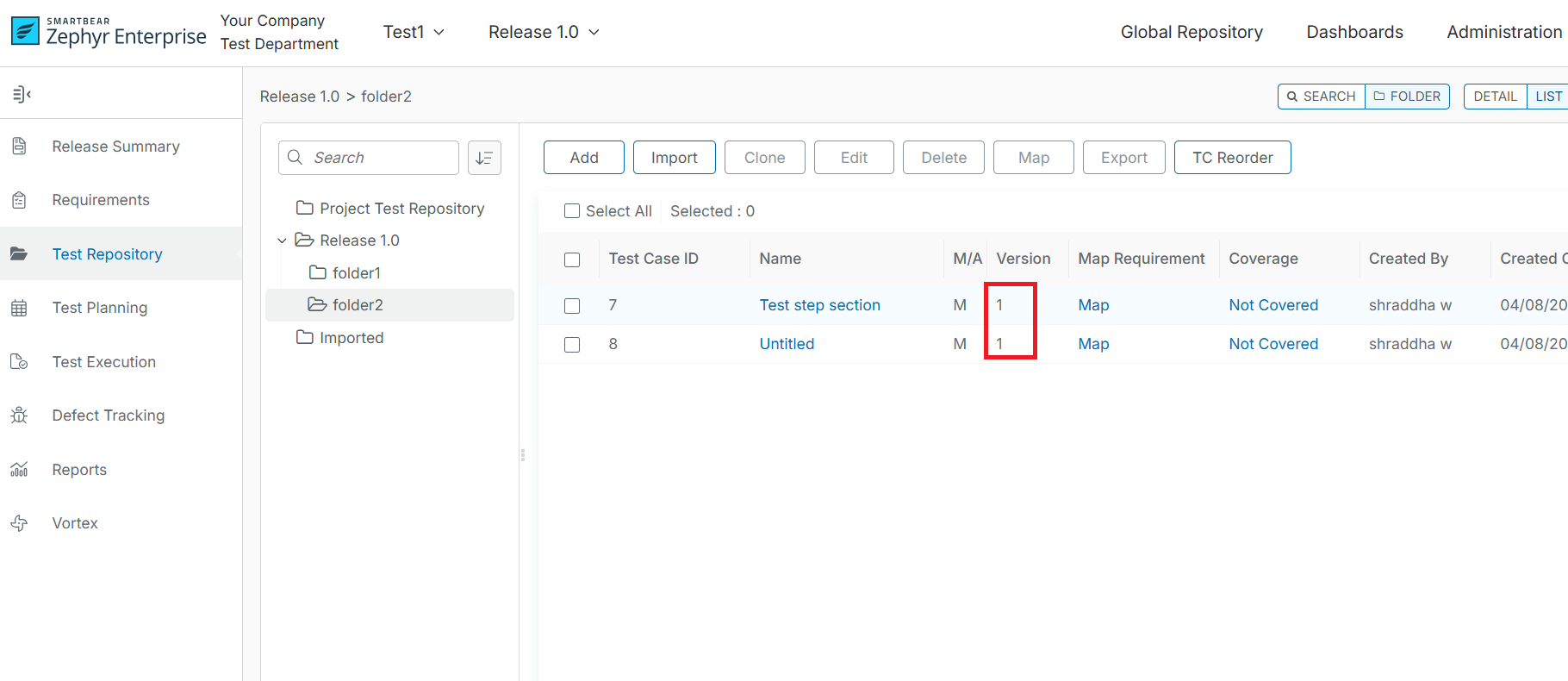
Task: Tick the checkbox for test case 8
Action: pyautogui.click(x=572, y=345)
